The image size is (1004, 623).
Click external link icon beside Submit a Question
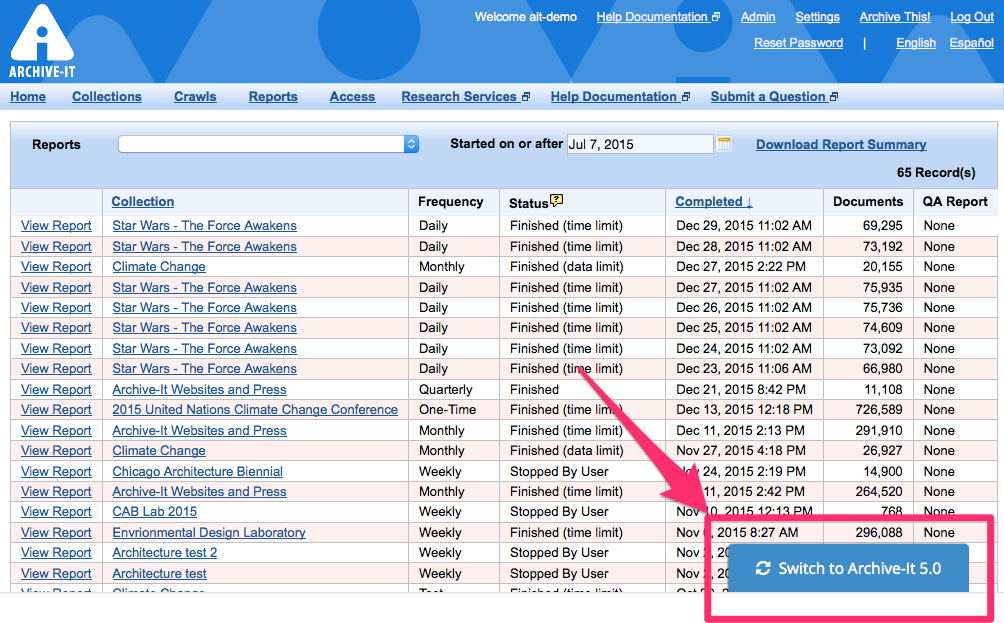point(834,97)
